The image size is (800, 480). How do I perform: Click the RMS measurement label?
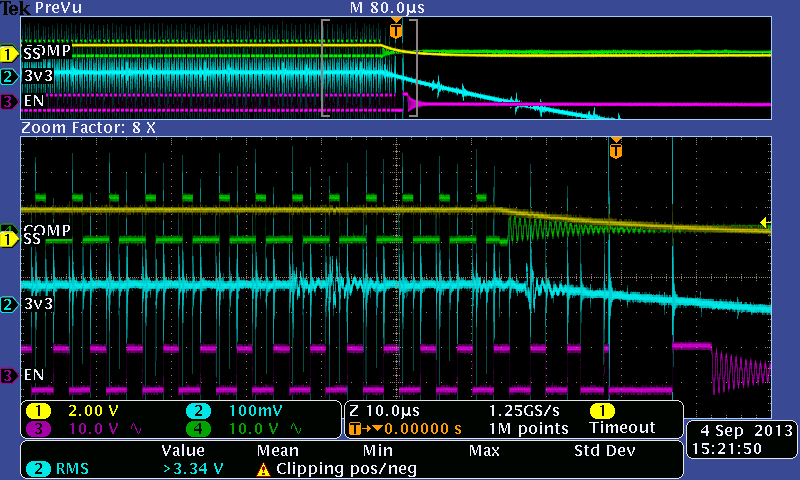72,469
